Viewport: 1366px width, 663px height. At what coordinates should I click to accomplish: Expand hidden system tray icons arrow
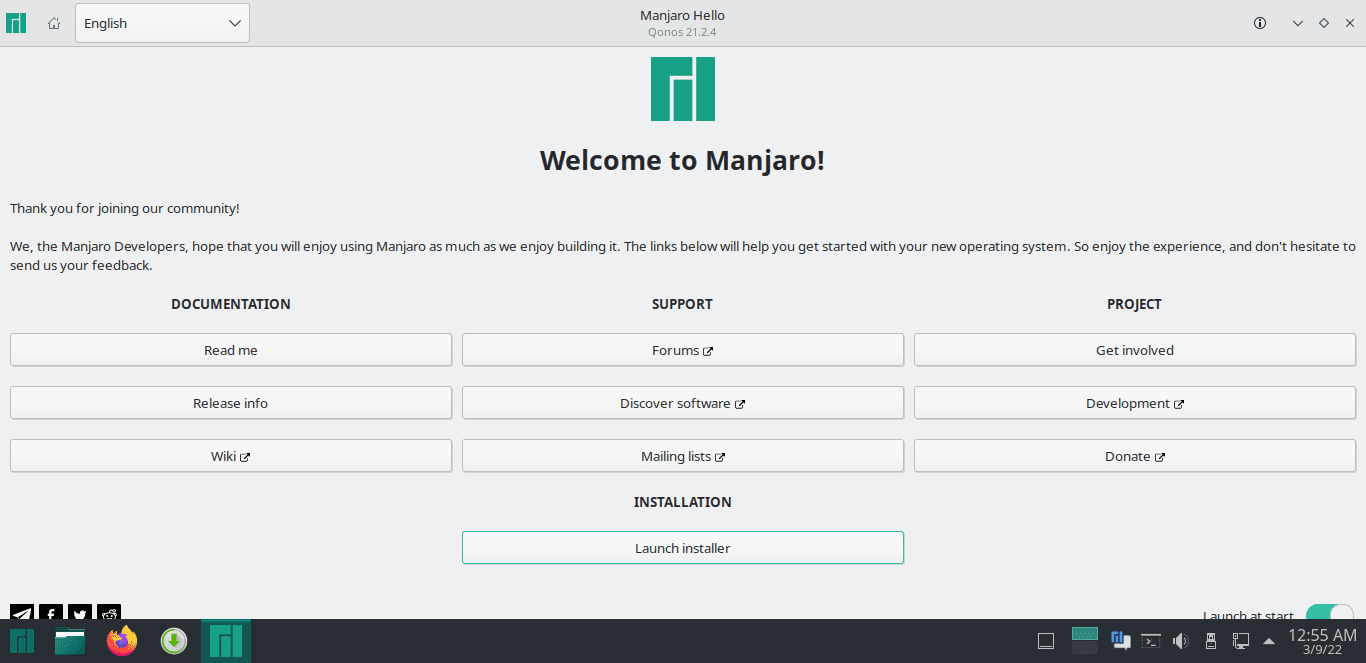coord(1269,641)
